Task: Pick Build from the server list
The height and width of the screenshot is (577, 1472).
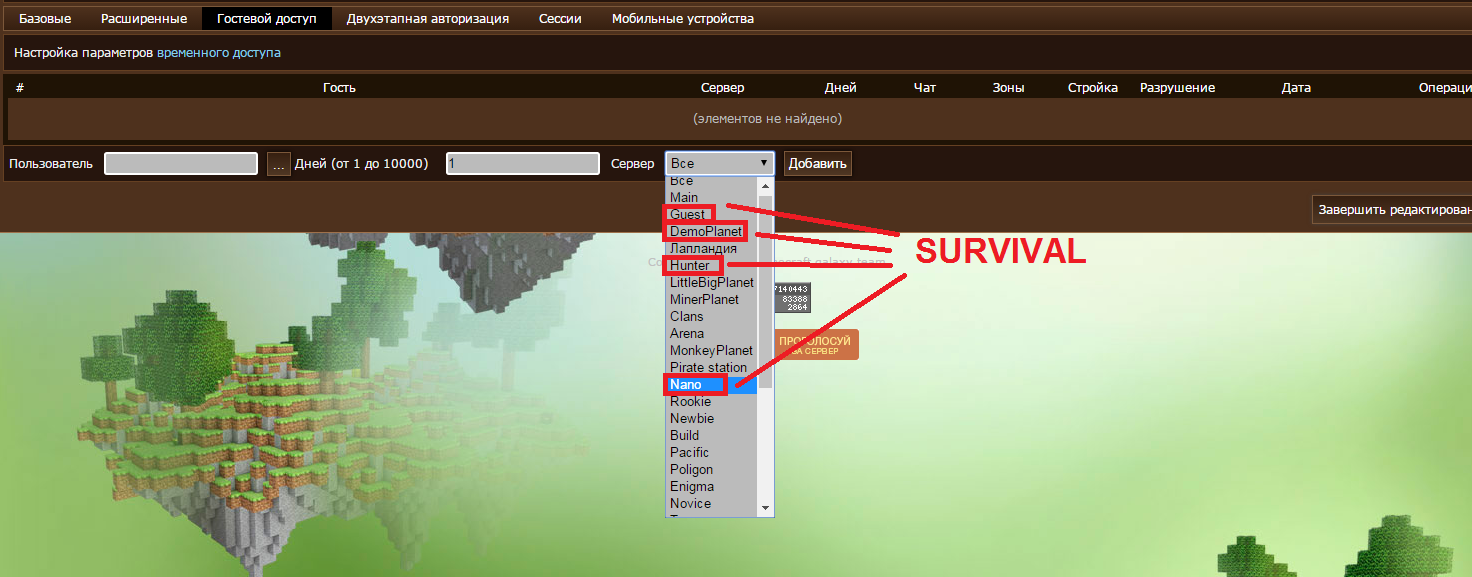Action: 712,435
